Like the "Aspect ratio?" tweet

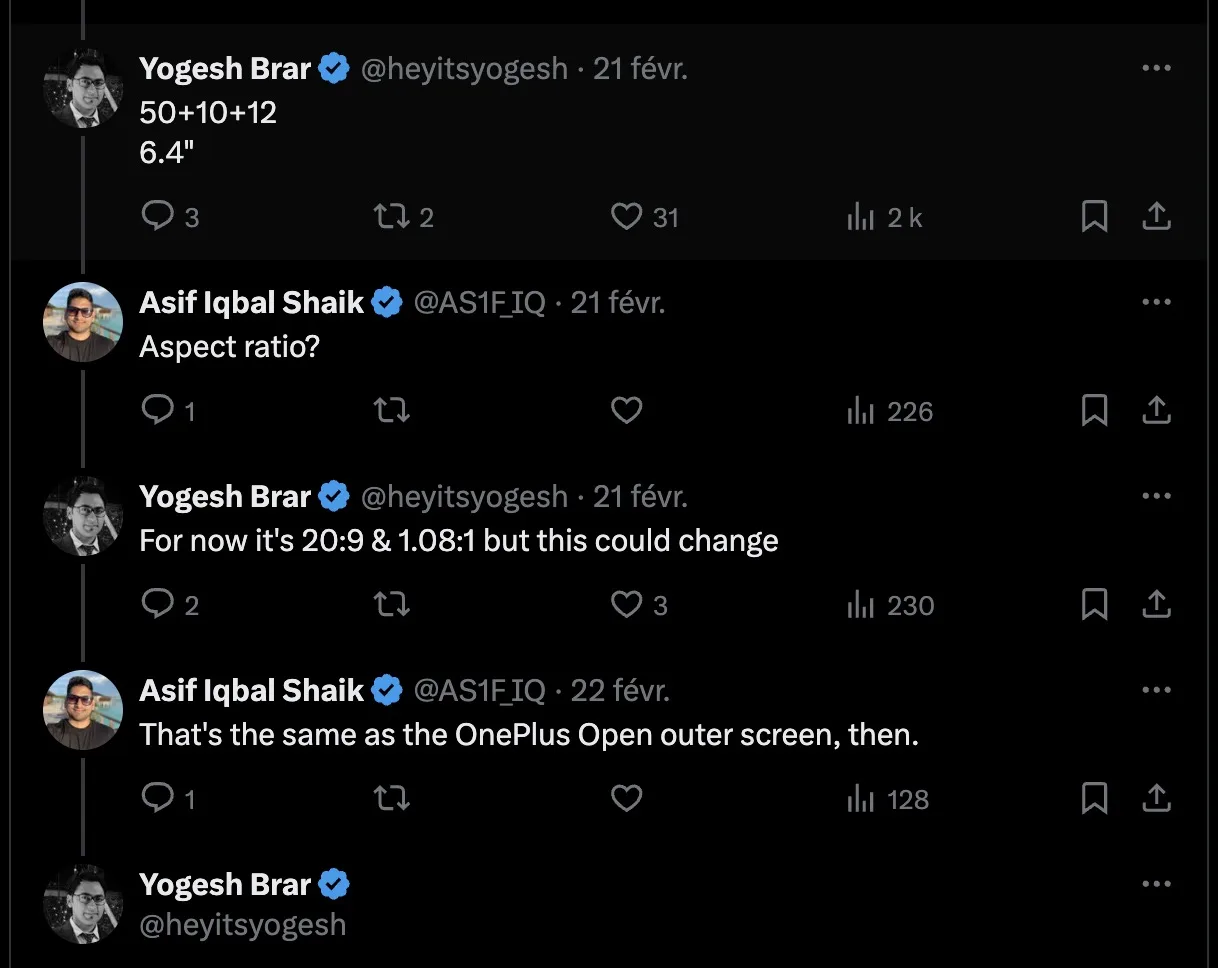tap(626, 410)
